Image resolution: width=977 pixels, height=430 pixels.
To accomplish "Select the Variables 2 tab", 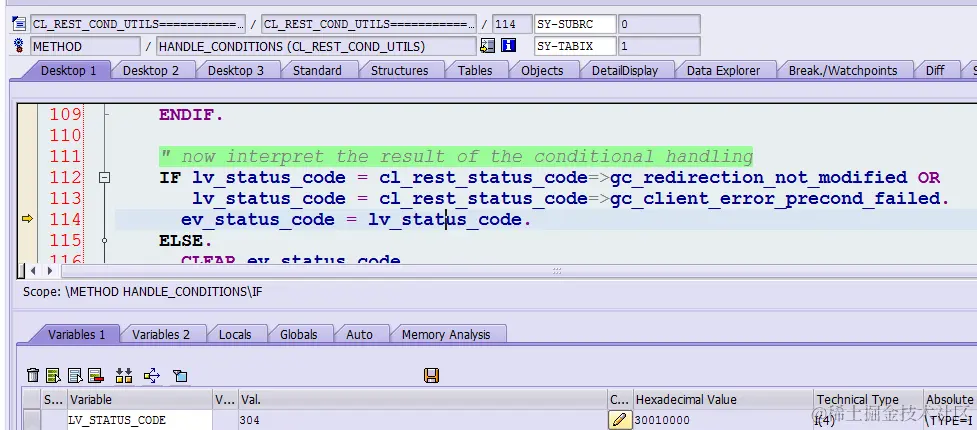I will (161, 335).
